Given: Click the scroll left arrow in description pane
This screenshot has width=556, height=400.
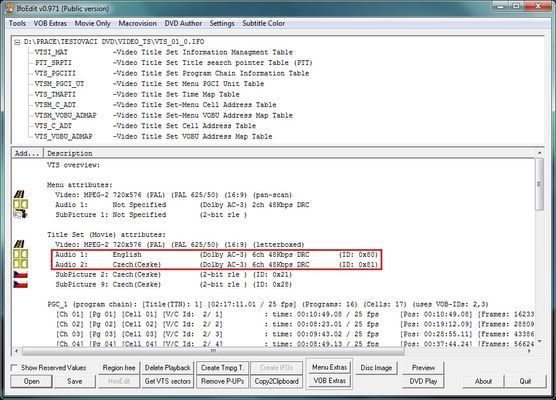Looking at the screenshot, I should click(x=17, y=351).
